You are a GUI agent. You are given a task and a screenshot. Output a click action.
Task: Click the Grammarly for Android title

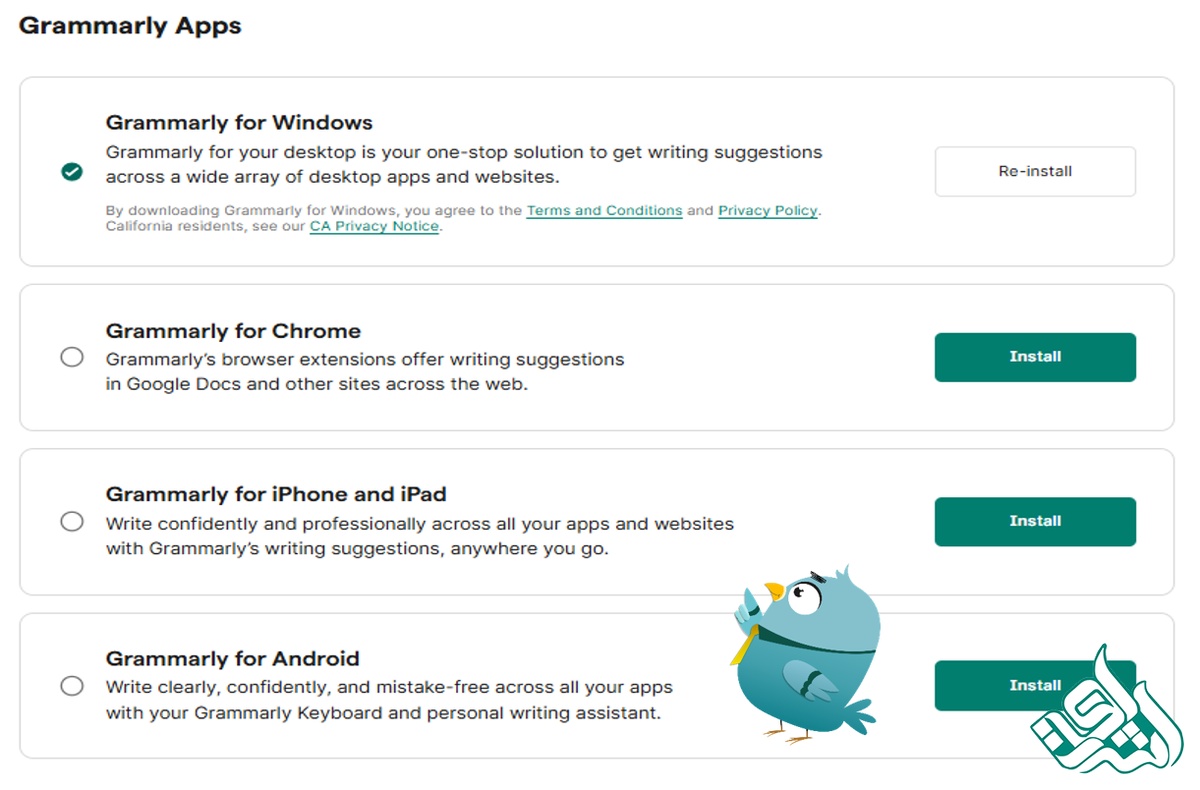232,659
